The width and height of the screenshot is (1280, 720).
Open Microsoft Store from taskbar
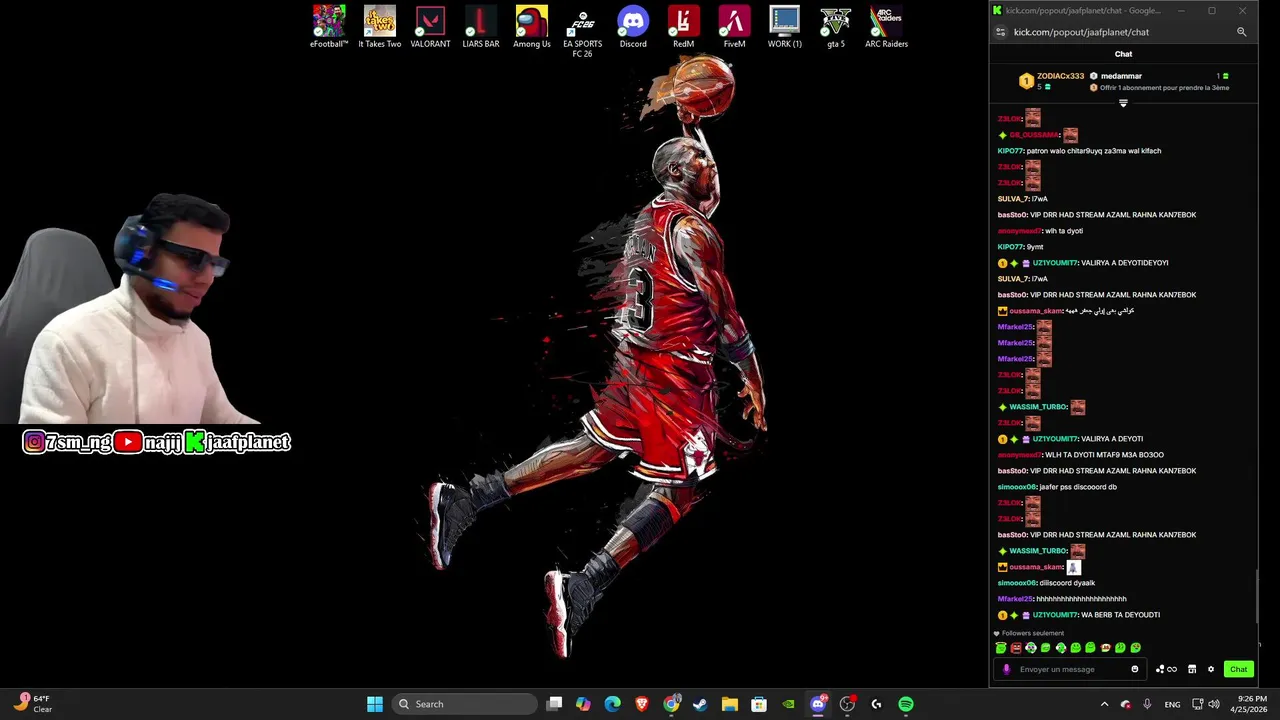pos(759,704)
